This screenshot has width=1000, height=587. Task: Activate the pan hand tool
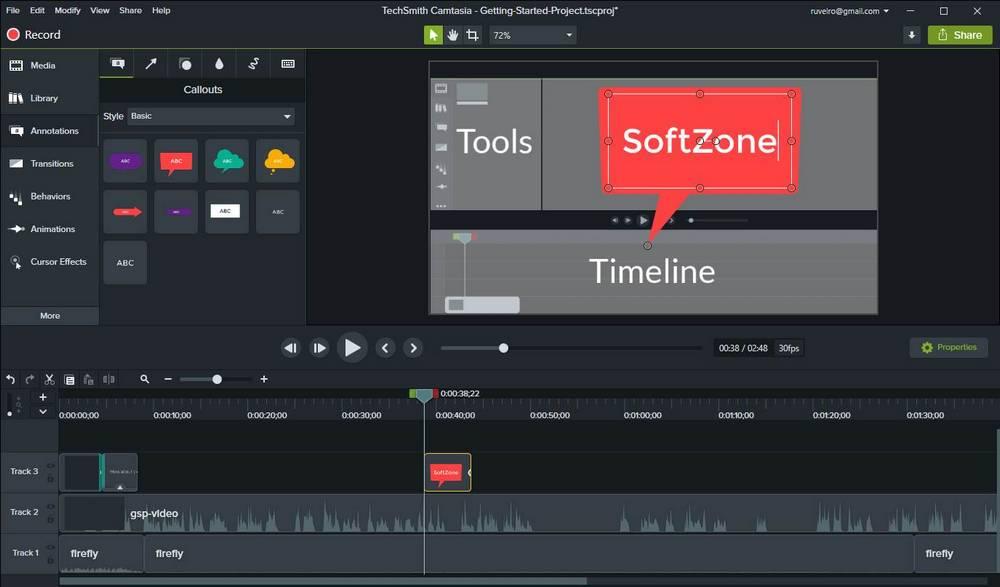coord(453,35)
